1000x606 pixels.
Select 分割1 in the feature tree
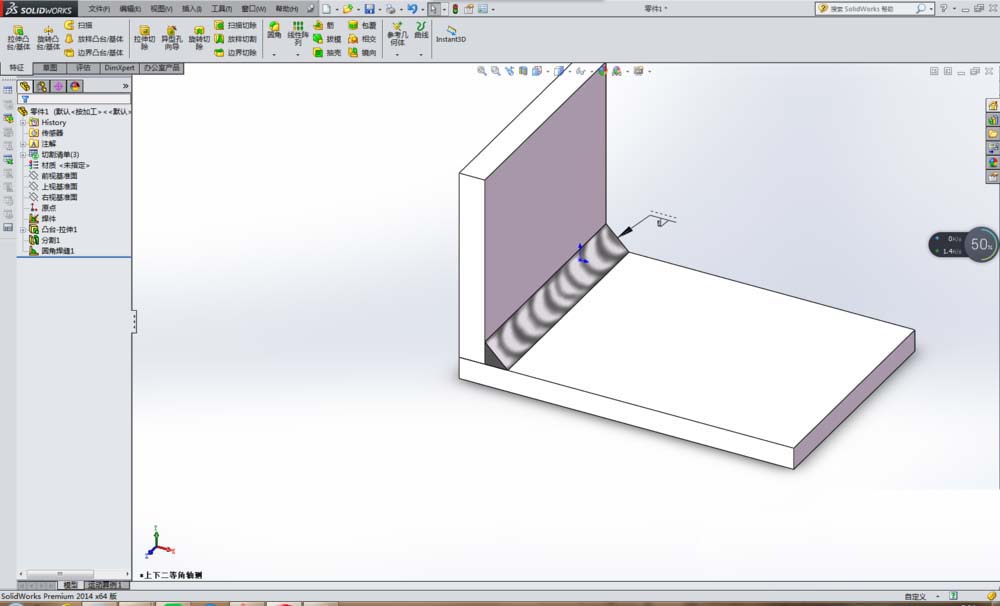(x=45, y=240)
